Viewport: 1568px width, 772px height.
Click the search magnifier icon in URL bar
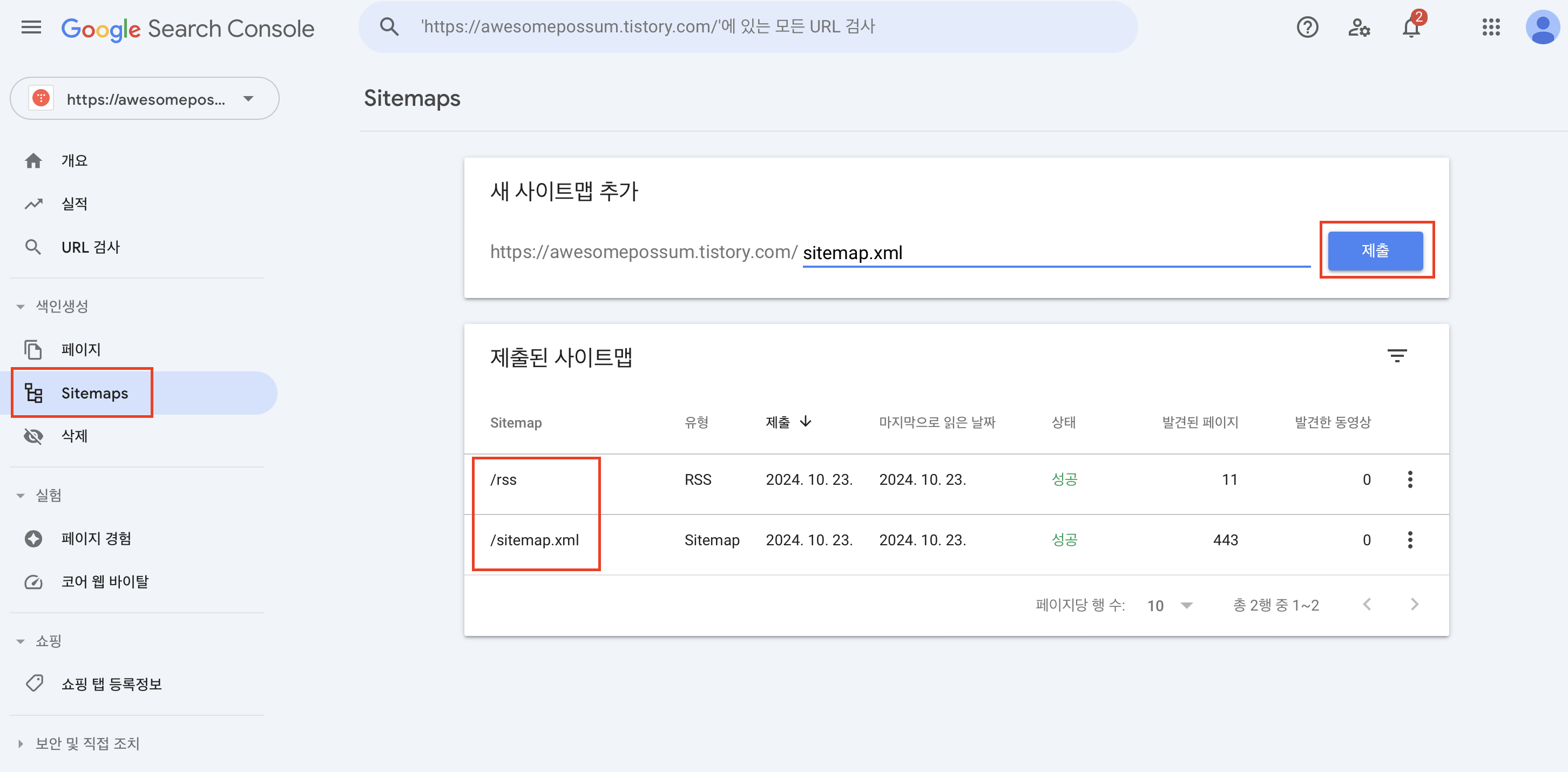point(389,27)
